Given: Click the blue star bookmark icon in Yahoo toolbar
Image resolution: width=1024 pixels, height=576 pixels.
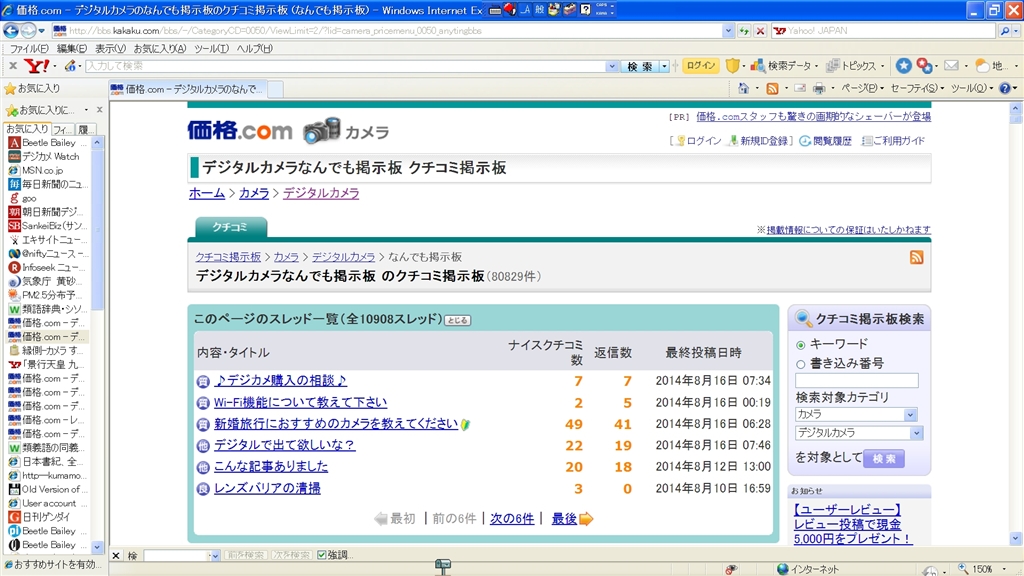Looking at the screenshot, I should pos(904,66).
